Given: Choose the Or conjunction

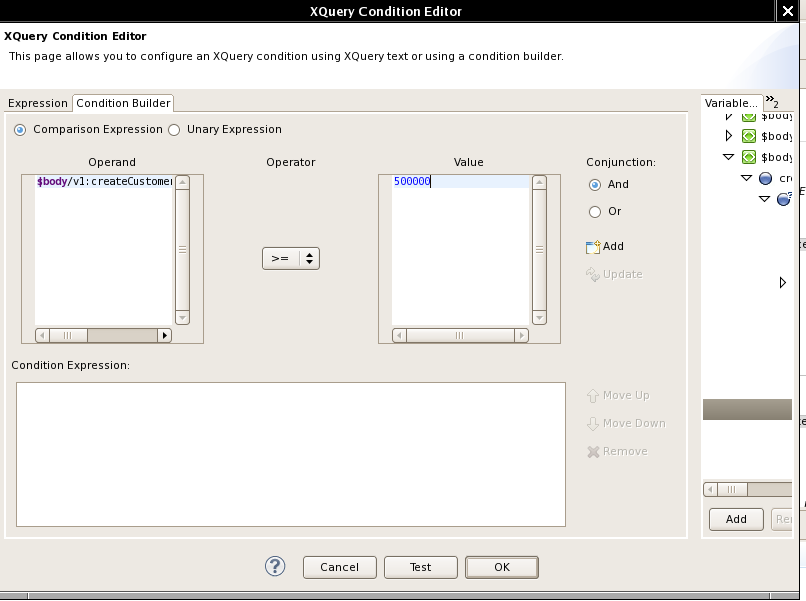Looking at the screenshot, I should click(595, 212).
